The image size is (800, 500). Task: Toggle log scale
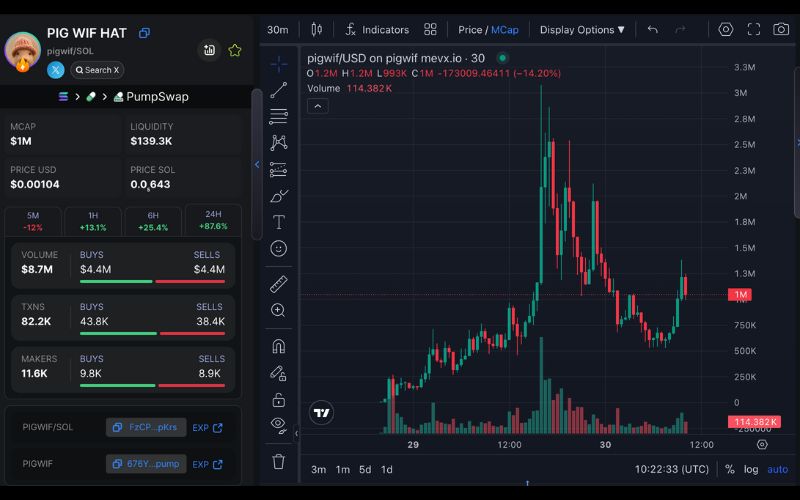751,469
